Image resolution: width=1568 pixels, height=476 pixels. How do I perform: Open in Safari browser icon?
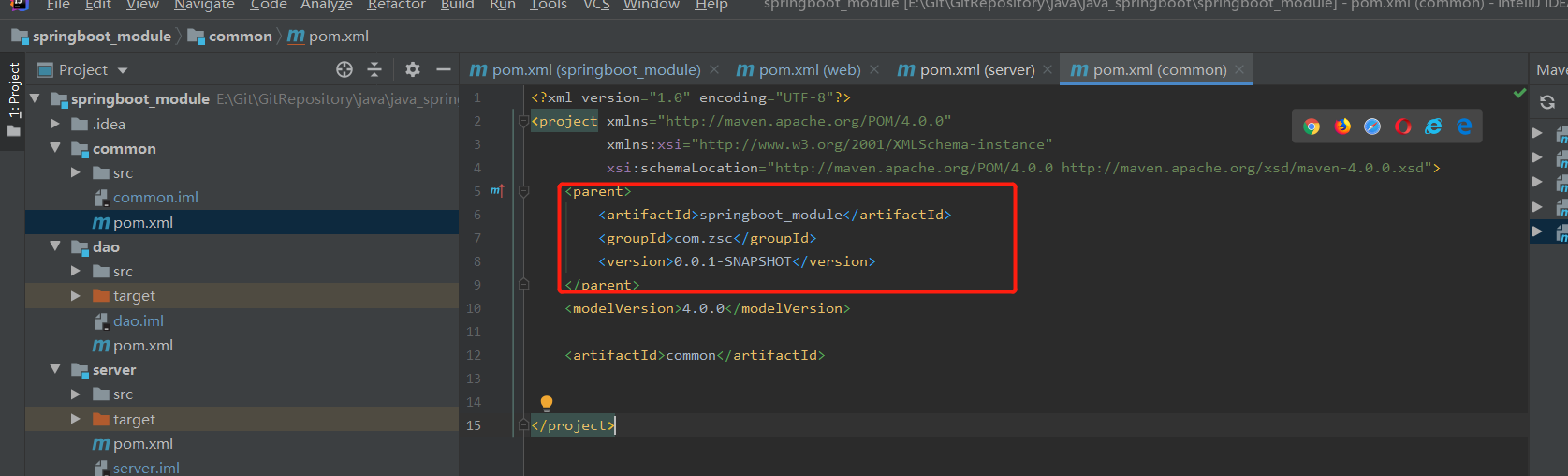pyautogui.click(x=1372, y=126)
